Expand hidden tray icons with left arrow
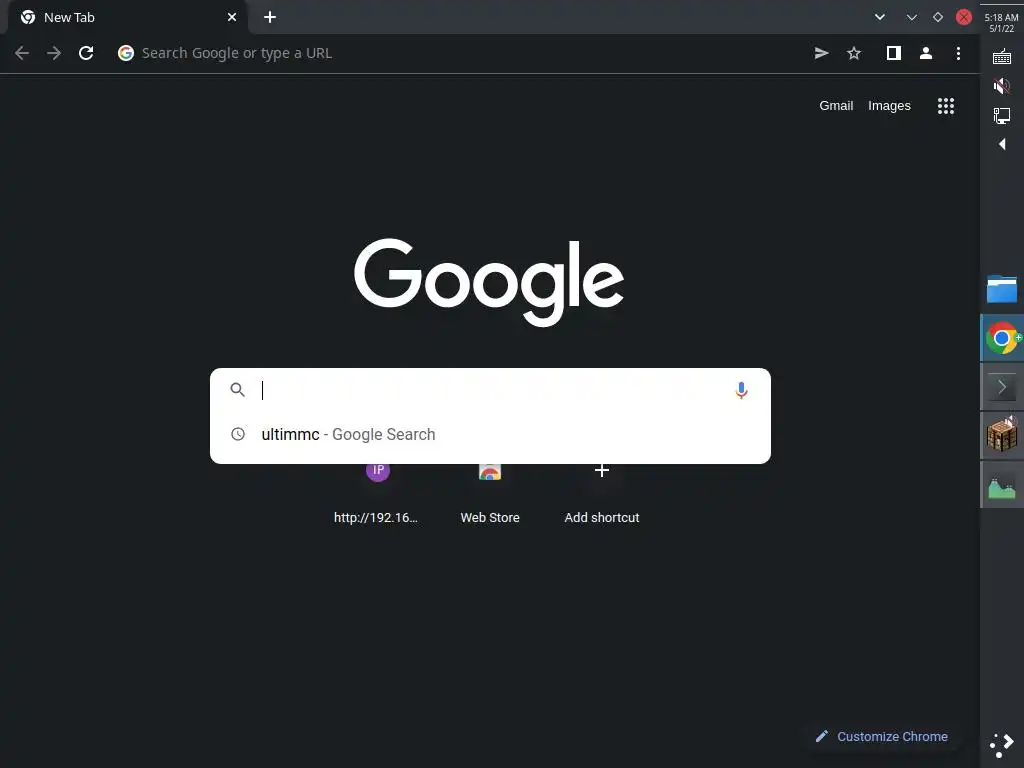The height and width of the screenshot is (768, 1024). click(x=1002, y=144)
